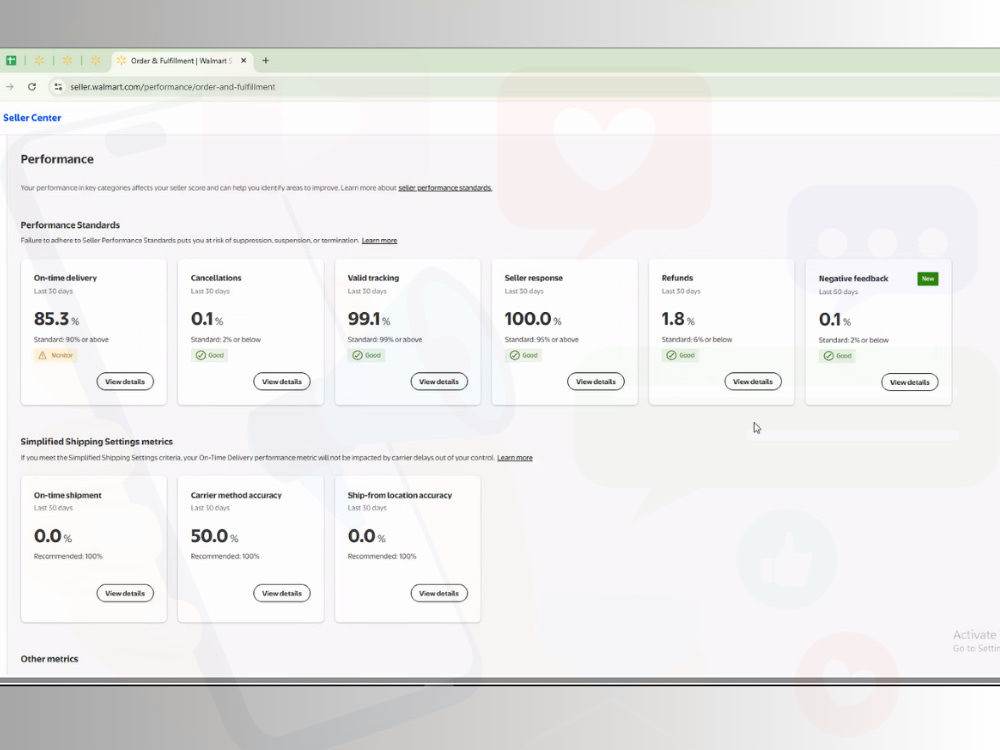The image size is (1000, 750).
Task: Reload the page with refresh icon
Action: [x=32, y=87]
